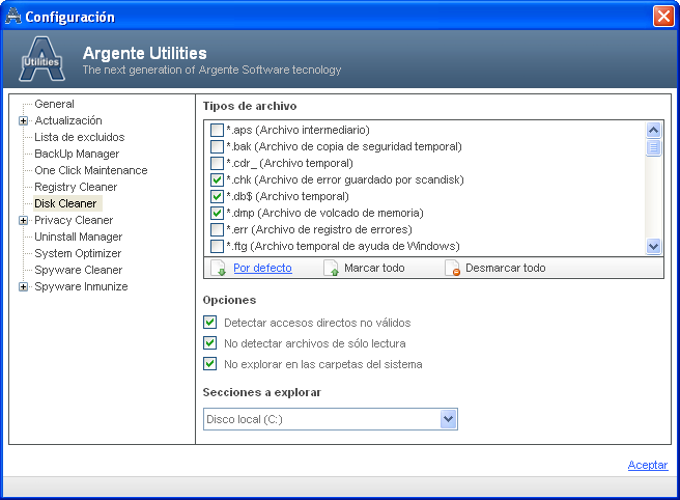Enable the *.bak backup file checkbox
Screen dimensions: 680x500
(217, 147)
